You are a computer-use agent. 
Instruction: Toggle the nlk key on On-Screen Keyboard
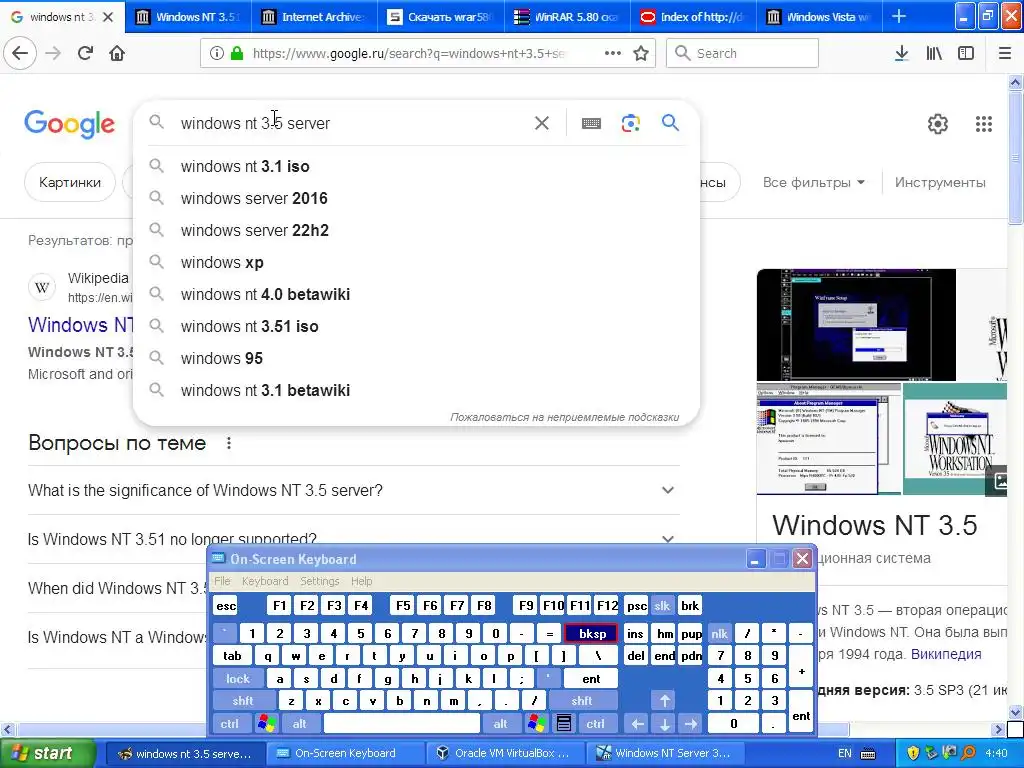click(x=719, y=633)
